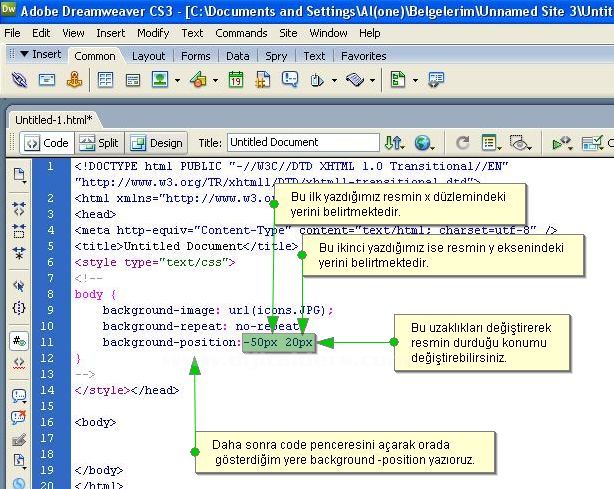Insert a Named Anchor
The width and height of the screenshot is (614, 489).
[73, 80]
